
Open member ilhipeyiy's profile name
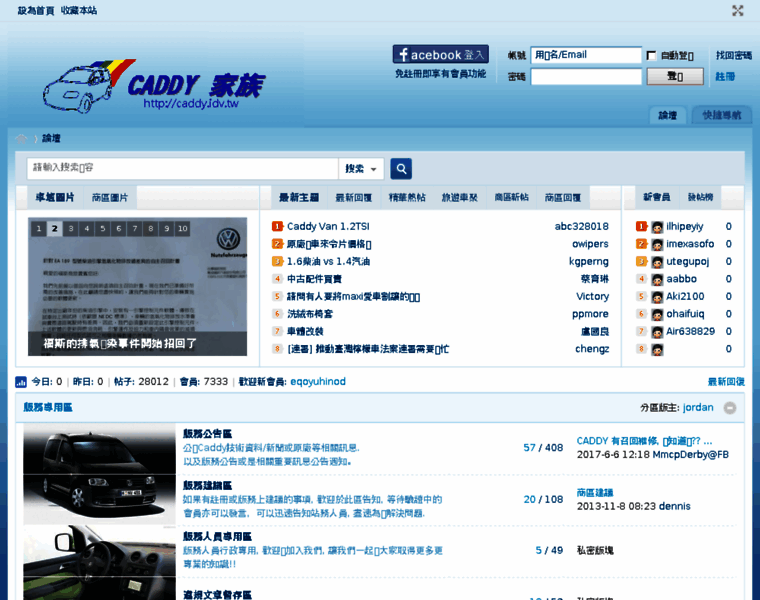[685, 226]
